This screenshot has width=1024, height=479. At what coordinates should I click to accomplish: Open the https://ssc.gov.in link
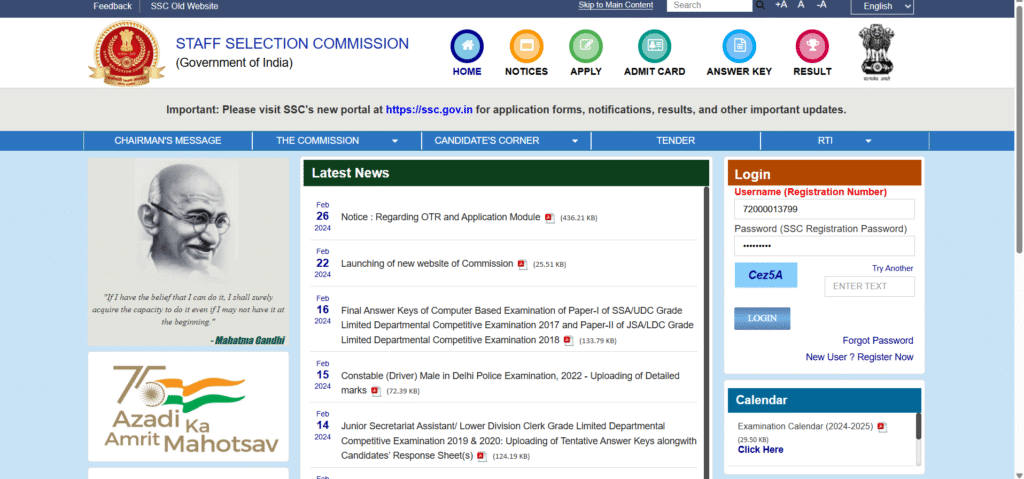click(429, 110)
